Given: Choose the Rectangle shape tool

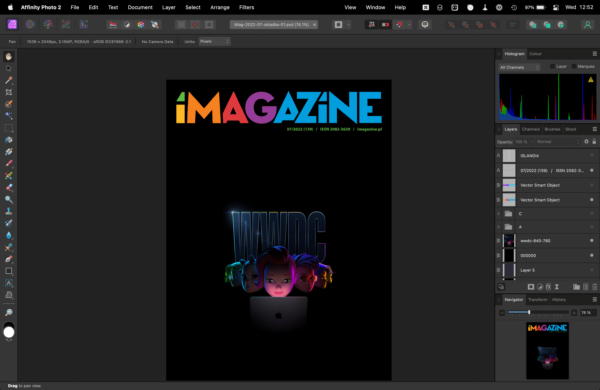Looking at the screenshot, I should click(x=9, y=271).
